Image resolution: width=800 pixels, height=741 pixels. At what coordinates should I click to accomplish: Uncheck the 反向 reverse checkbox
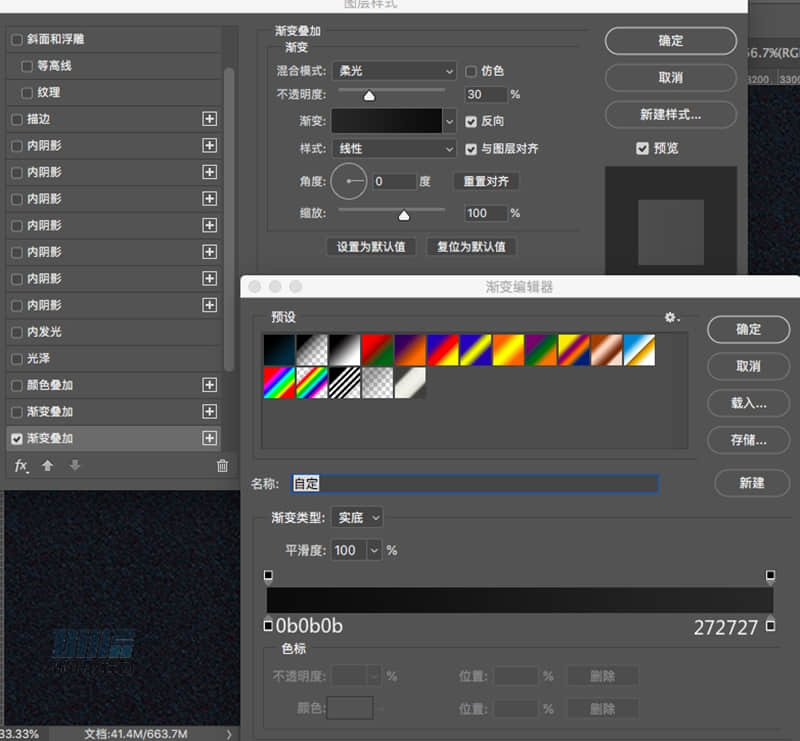470,121
